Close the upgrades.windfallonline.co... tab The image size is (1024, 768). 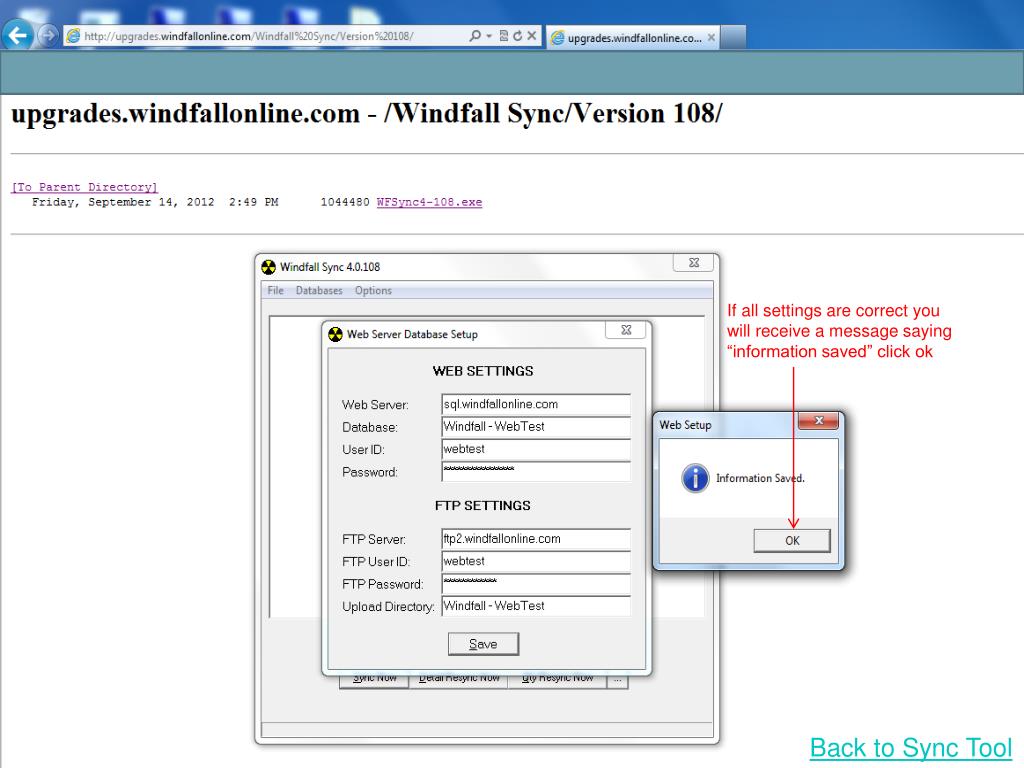711,38
